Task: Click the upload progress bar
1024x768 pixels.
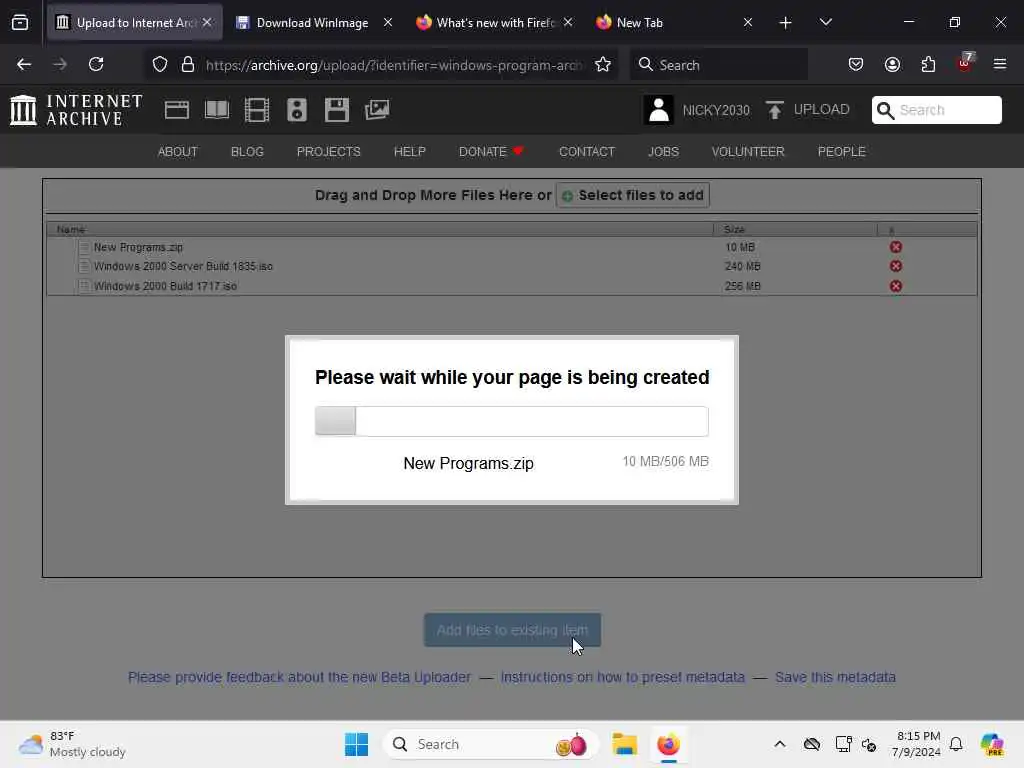Action: pos(511,421)
